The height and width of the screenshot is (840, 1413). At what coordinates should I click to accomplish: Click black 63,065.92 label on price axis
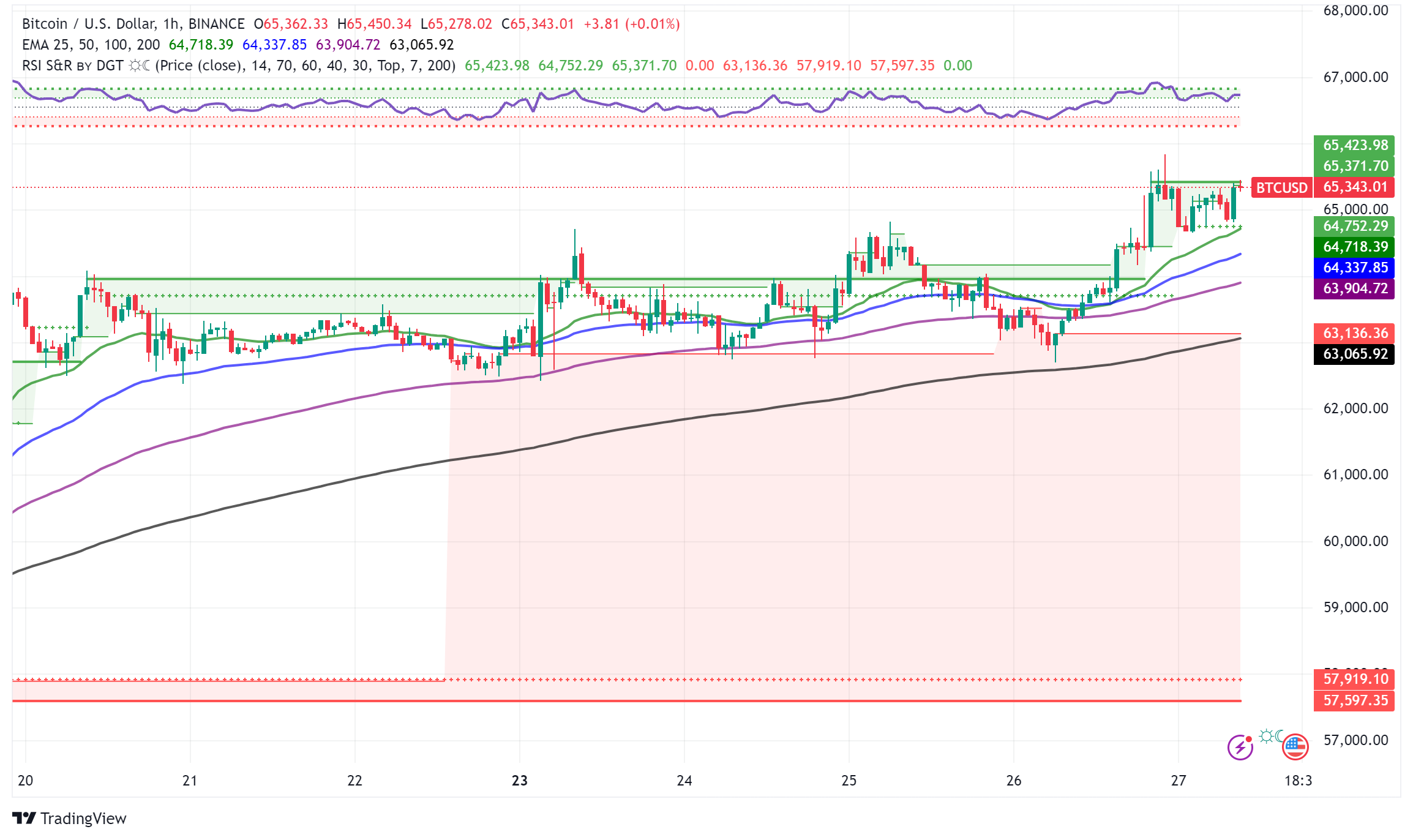[x=1354, y=354]
